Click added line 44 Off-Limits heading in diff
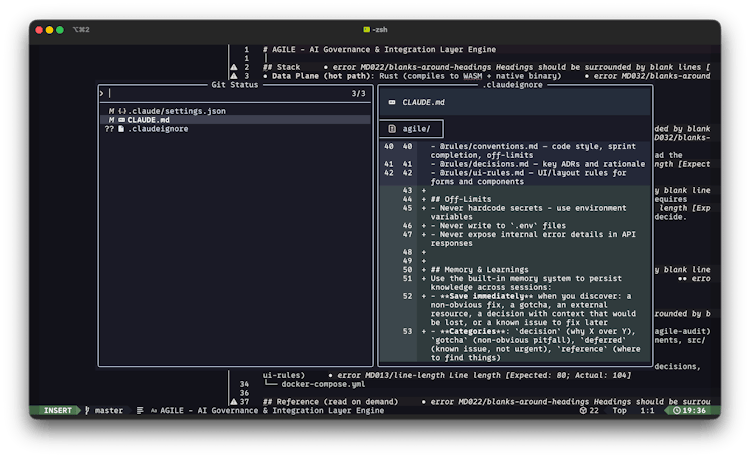The height and width of the screenshot is (458, 750). (463, 199)
